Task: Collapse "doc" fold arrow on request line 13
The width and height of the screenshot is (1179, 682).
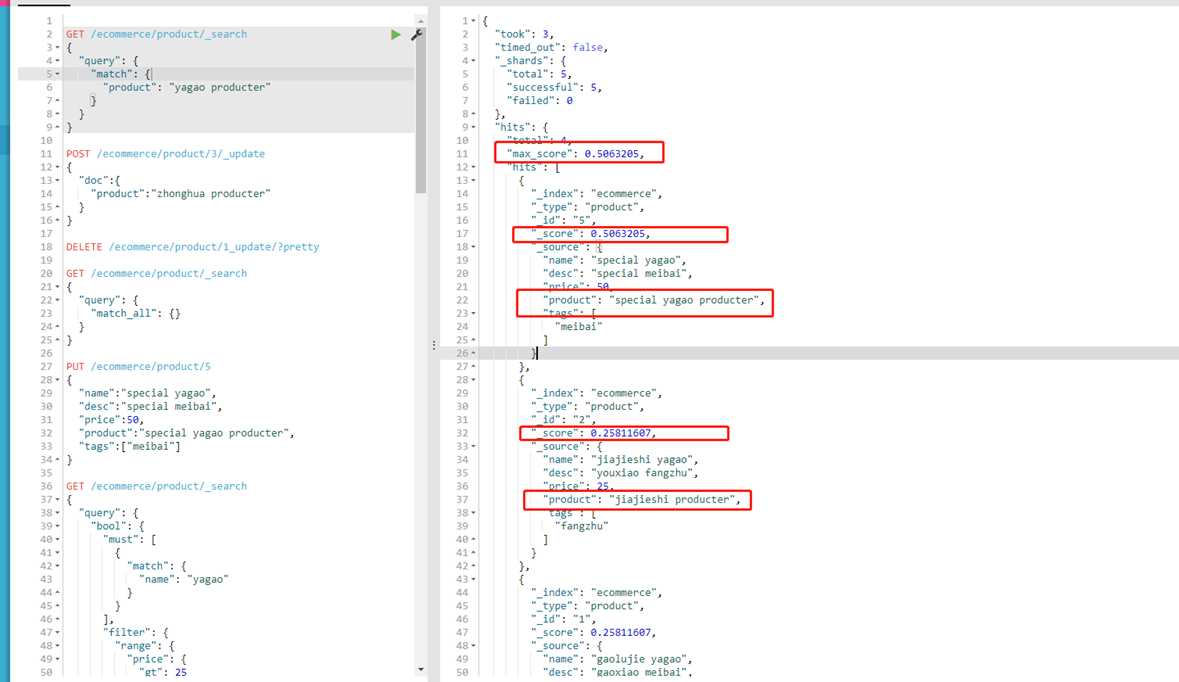Action: 58,180
